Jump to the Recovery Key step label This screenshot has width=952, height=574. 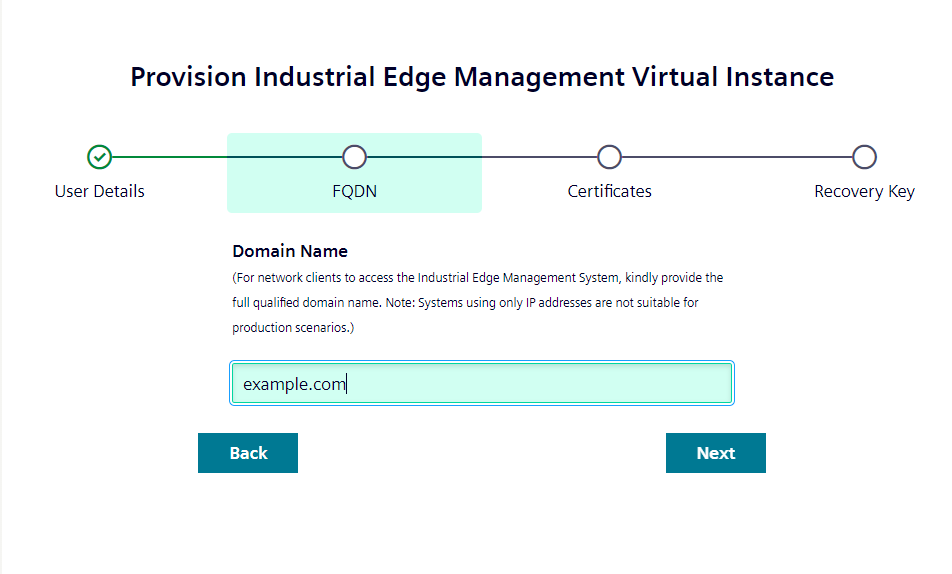pos(864,191)
